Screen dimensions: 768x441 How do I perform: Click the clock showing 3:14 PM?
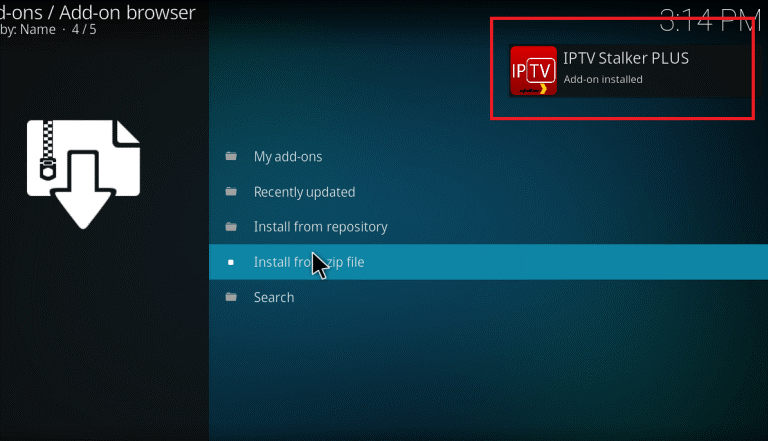710,17
